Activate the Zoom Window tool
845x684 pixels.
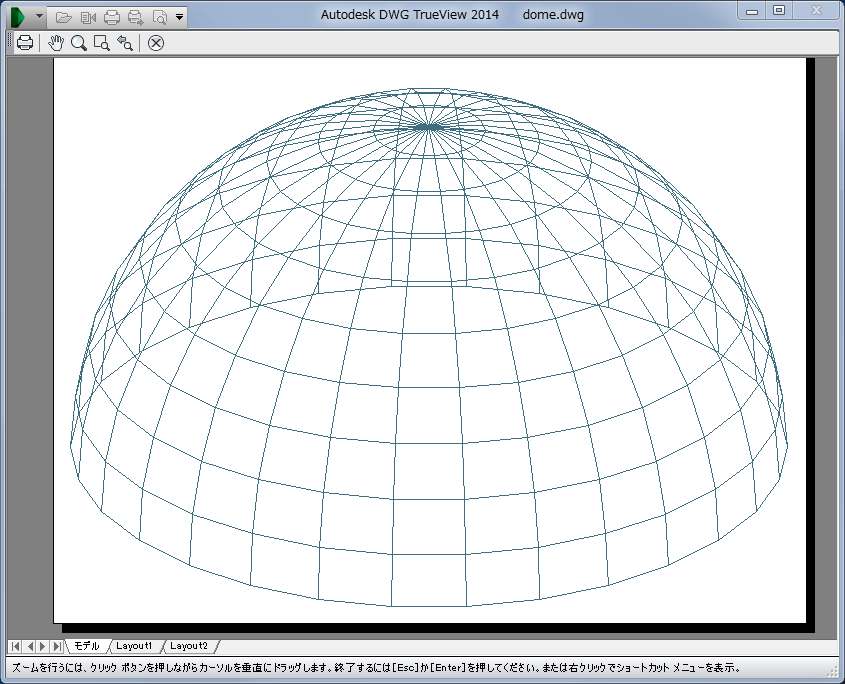point(101,43)
